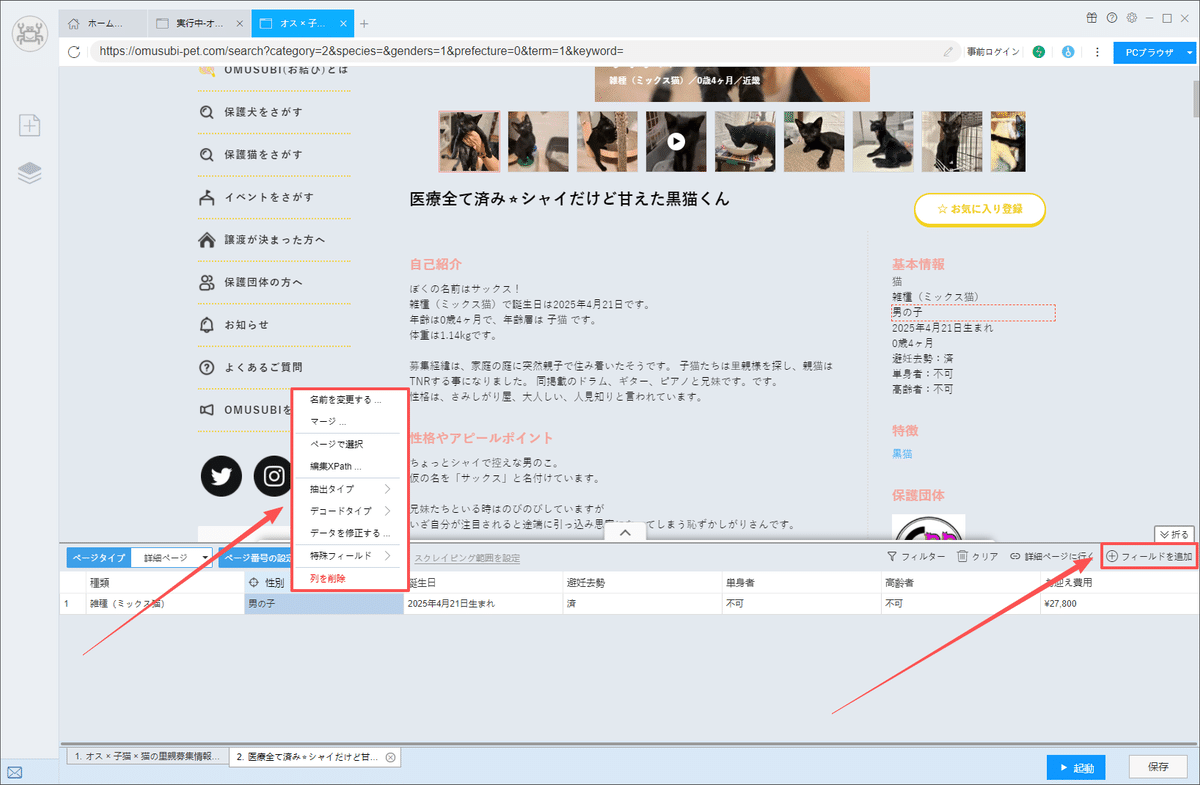Switch to the ホーム tab
This screenshot has height=785, width=1200.
coord(104,23)
